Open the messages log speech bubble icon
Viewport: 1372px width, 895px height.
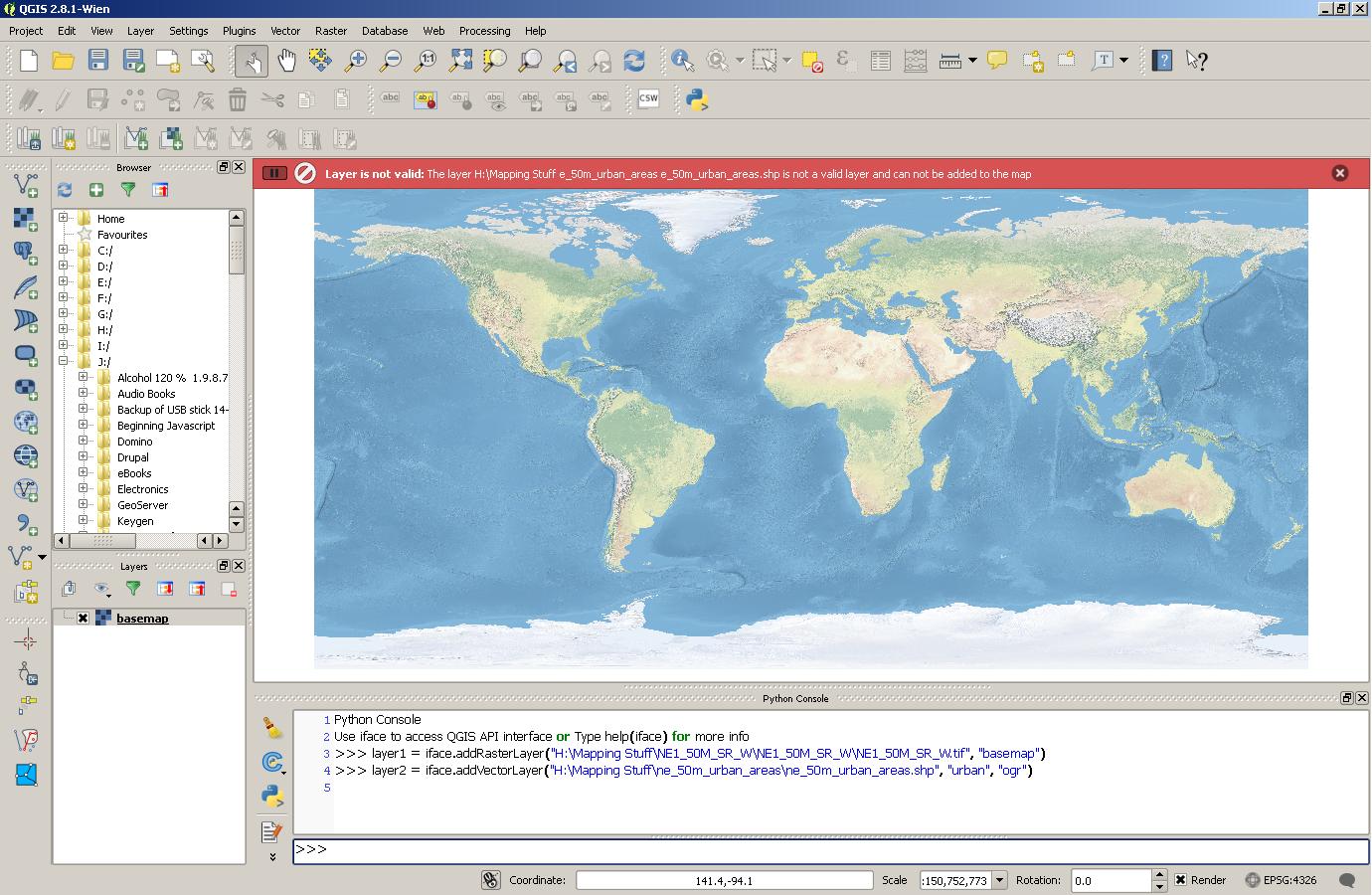(1347, 880)
